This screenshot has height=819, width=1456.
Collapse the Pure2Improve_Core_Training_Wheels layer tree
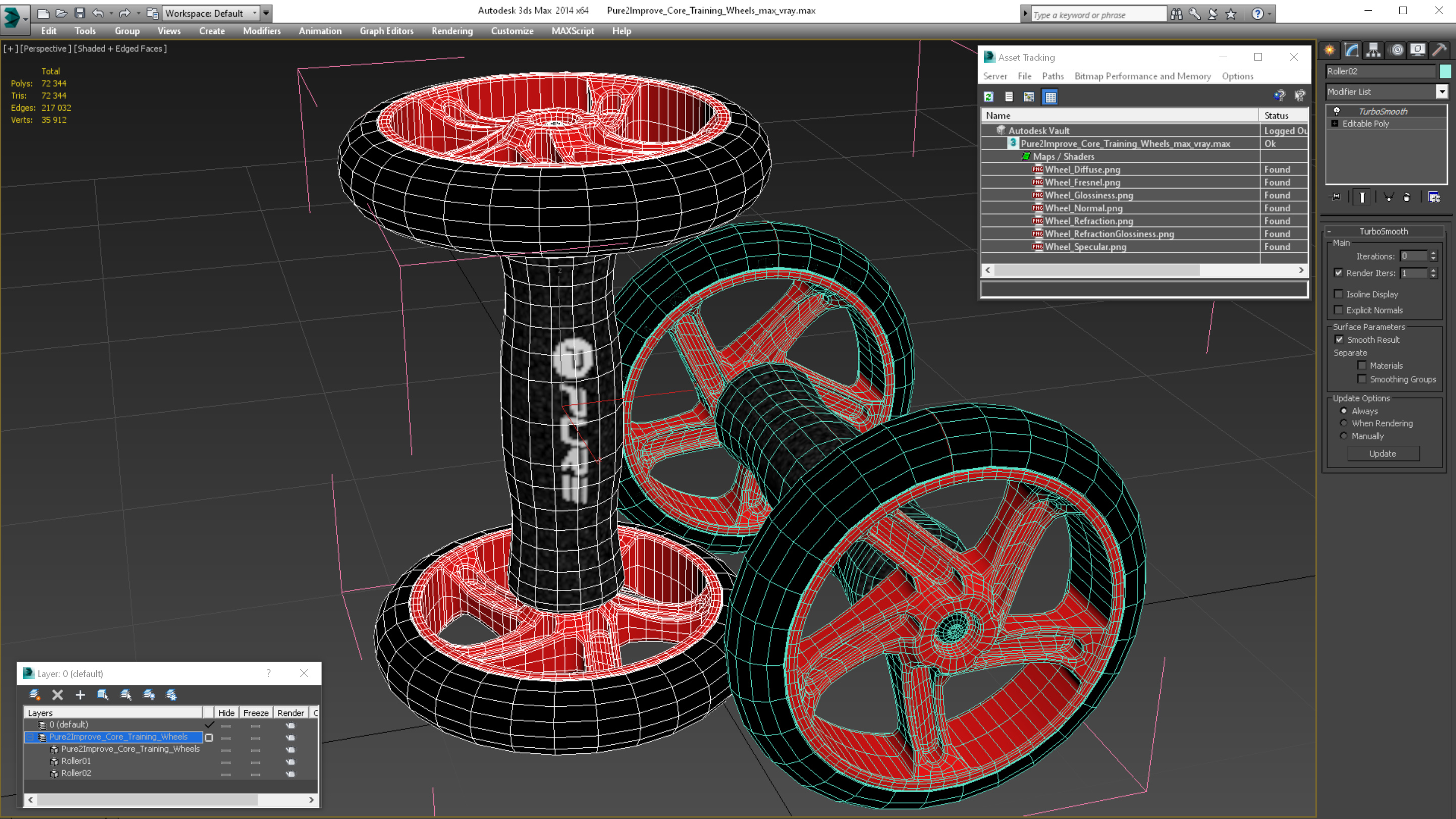(30, 737)
